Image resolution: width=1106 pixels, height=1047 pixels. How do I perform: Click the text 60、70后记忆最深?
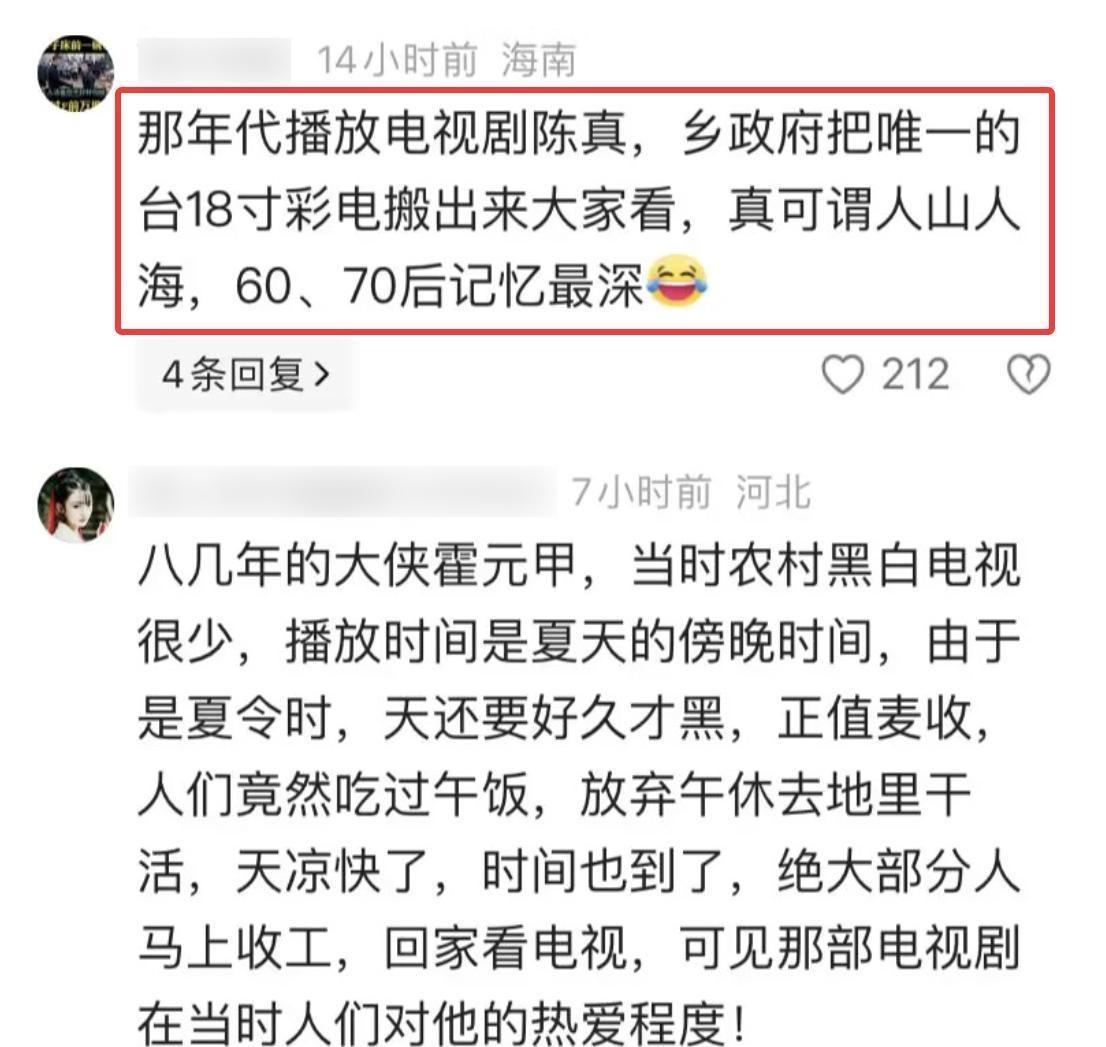coord(438,286)
